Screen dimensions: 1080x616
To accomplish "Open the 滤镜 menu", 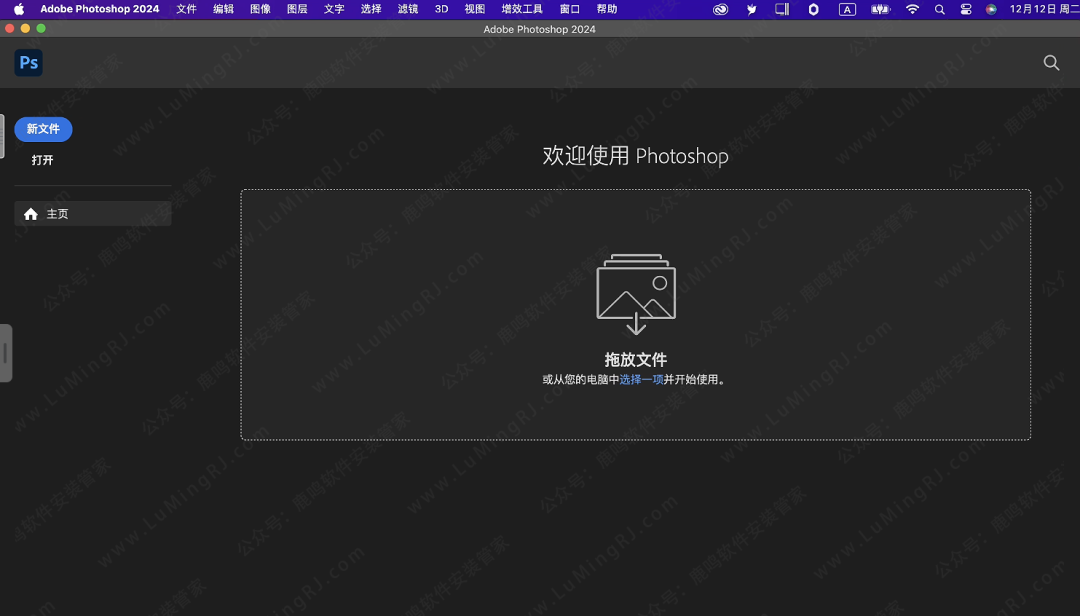I will 407,9.
